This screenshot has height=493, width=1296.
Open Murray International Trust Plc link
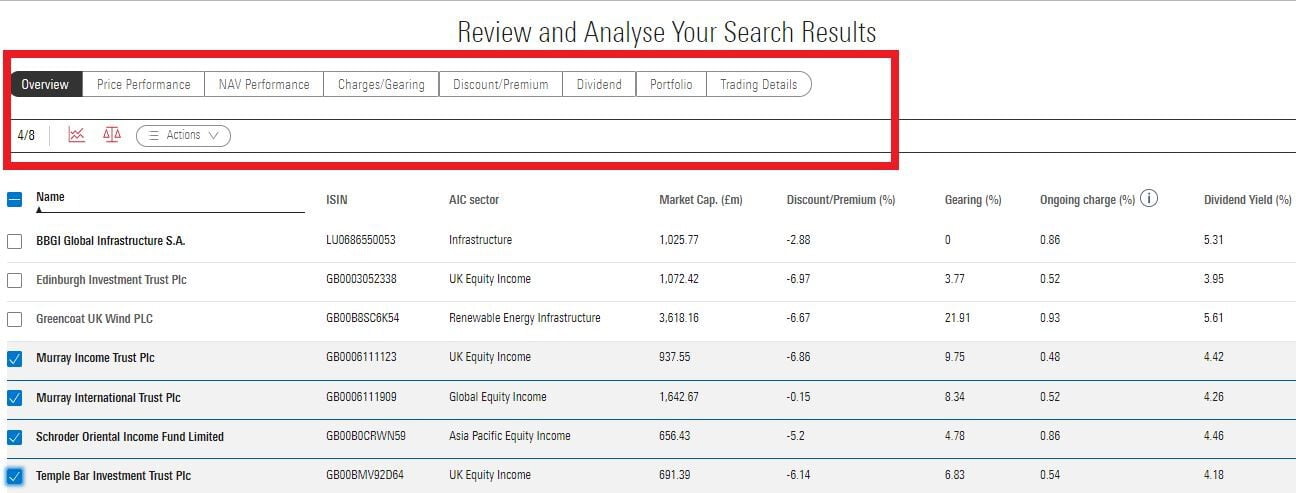(x=108, y=398)
